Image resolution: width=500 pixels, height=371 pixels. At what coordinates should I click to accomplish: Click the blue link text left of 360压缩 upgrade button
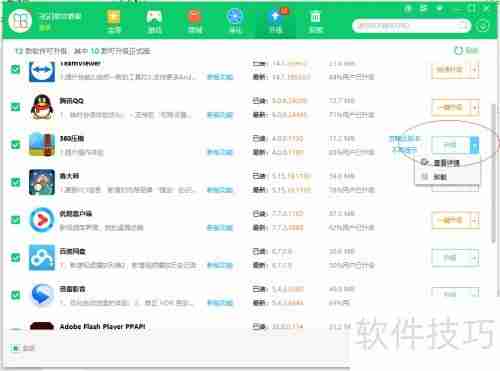click(x=404, y=144)
